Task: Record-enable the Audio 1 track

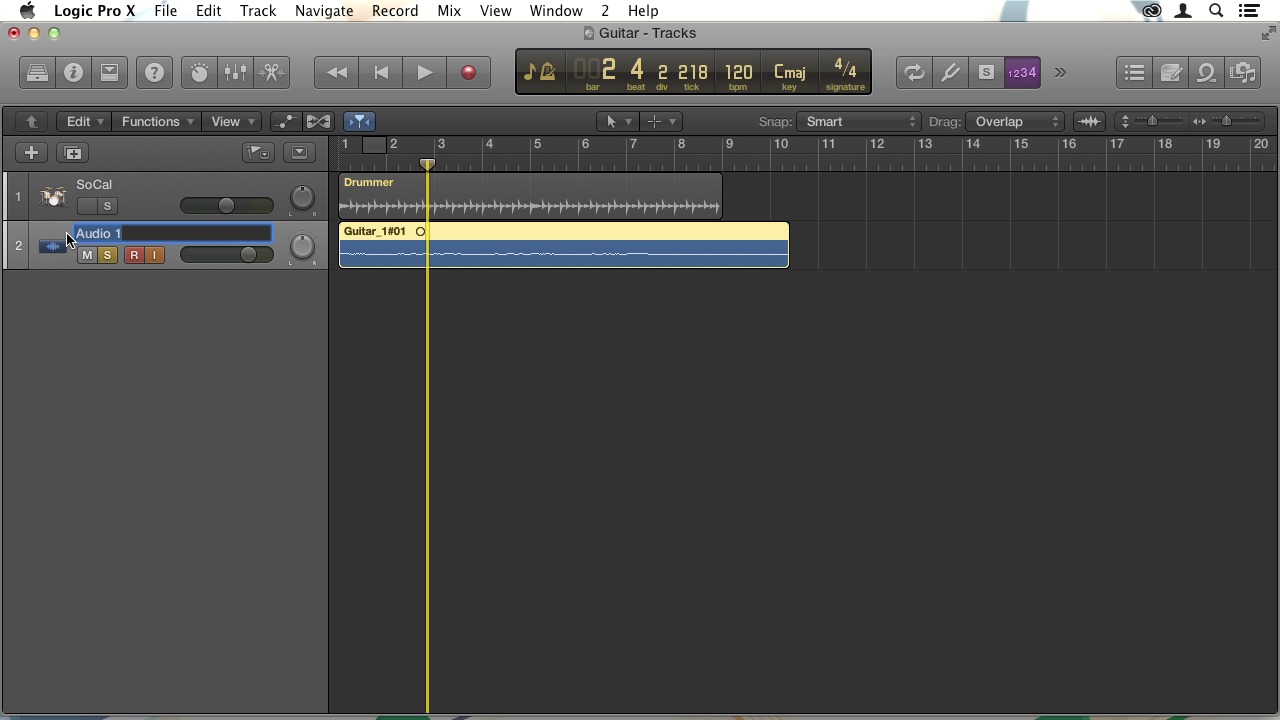Action: point(134,256)
